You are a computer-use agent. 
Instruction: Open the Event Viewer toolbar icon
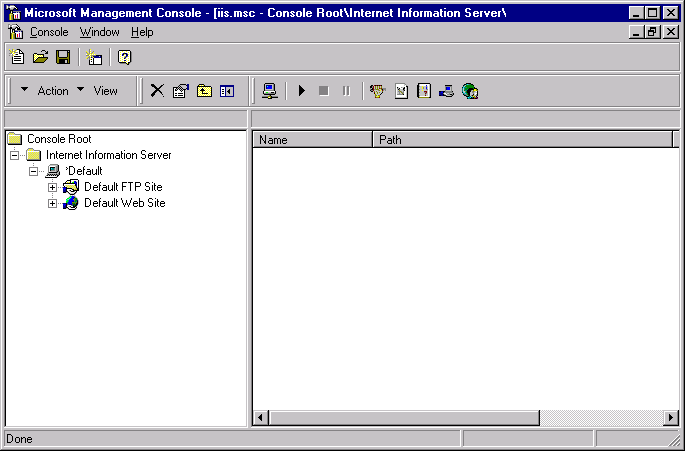[424, 90]
